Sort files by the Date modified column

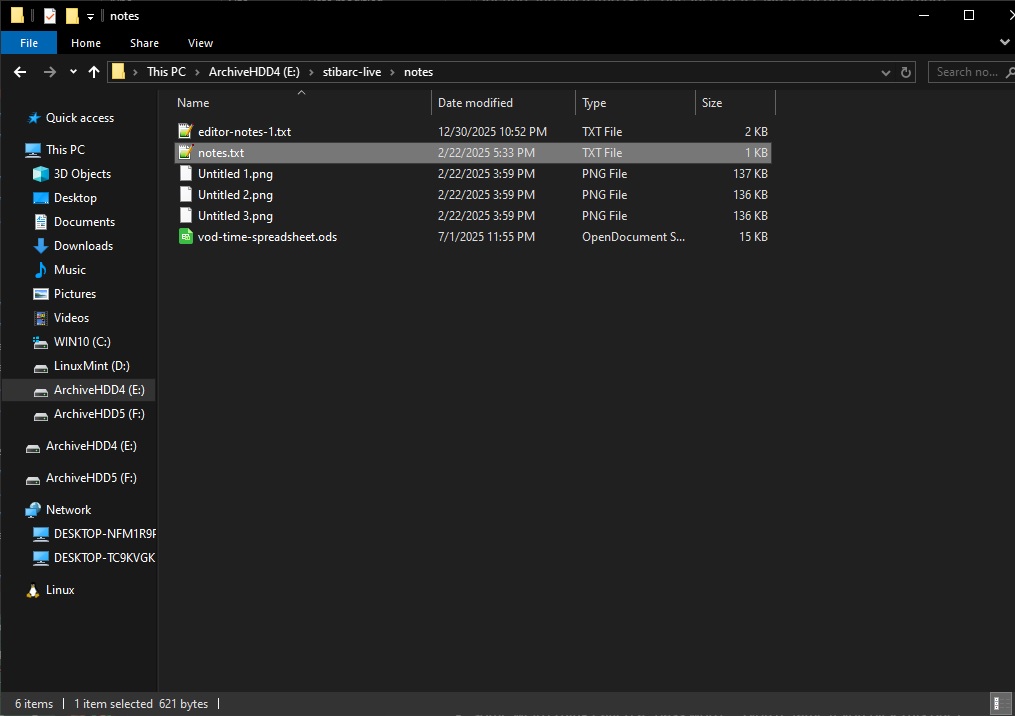click(475, 103)
